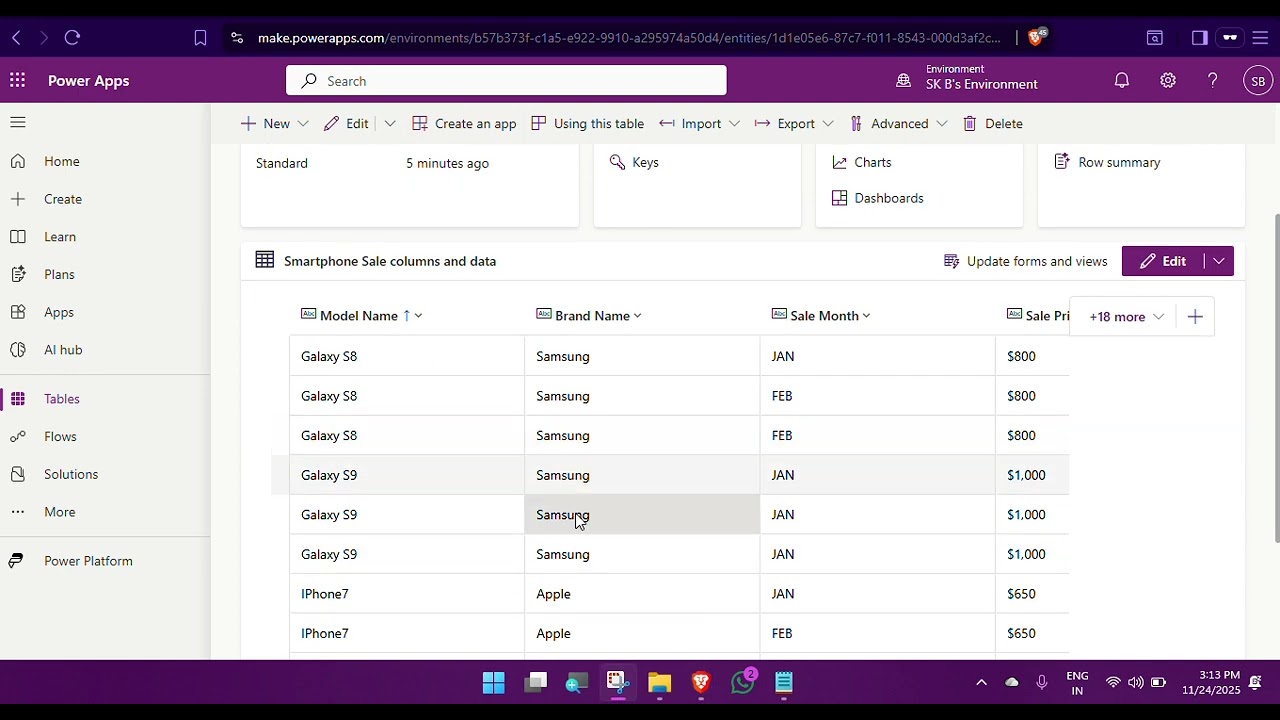Click the browser address bar URL

pos(629,38)
